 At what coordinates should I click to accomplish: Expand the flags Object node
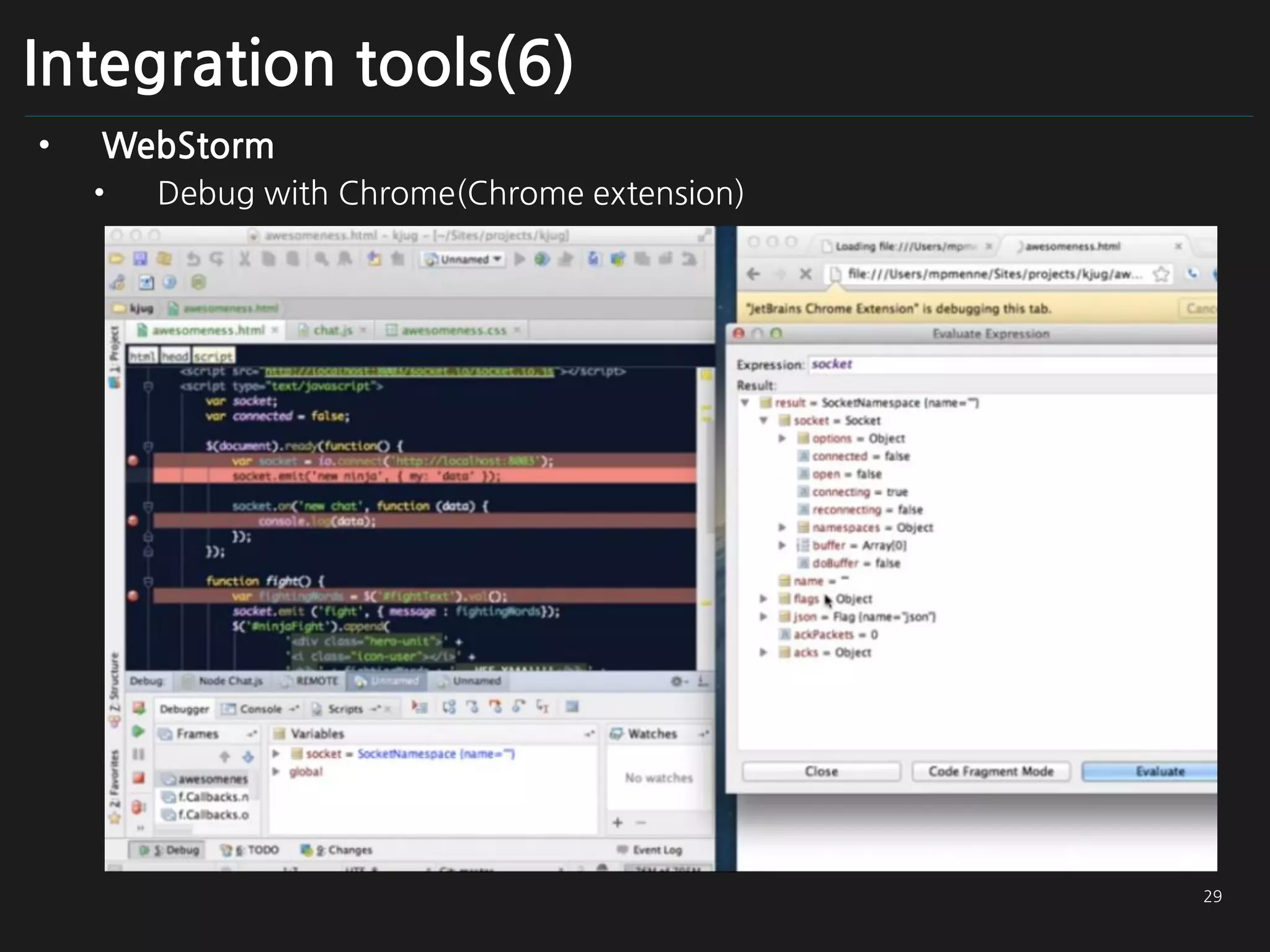pos(764,599)
